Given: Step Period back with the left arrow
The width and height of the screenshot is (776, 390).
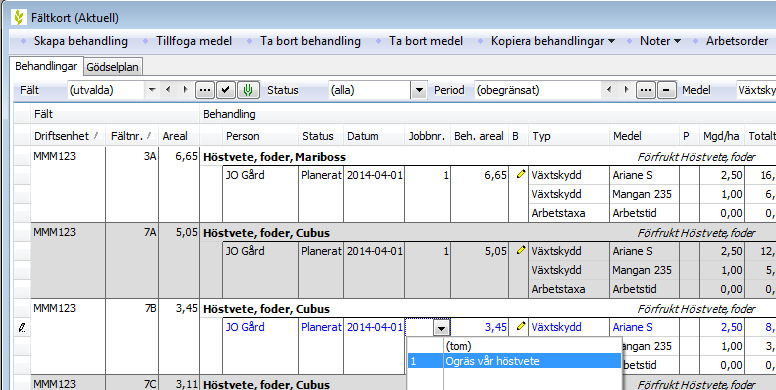Looking at the screenshot, I should pos(609,90).
